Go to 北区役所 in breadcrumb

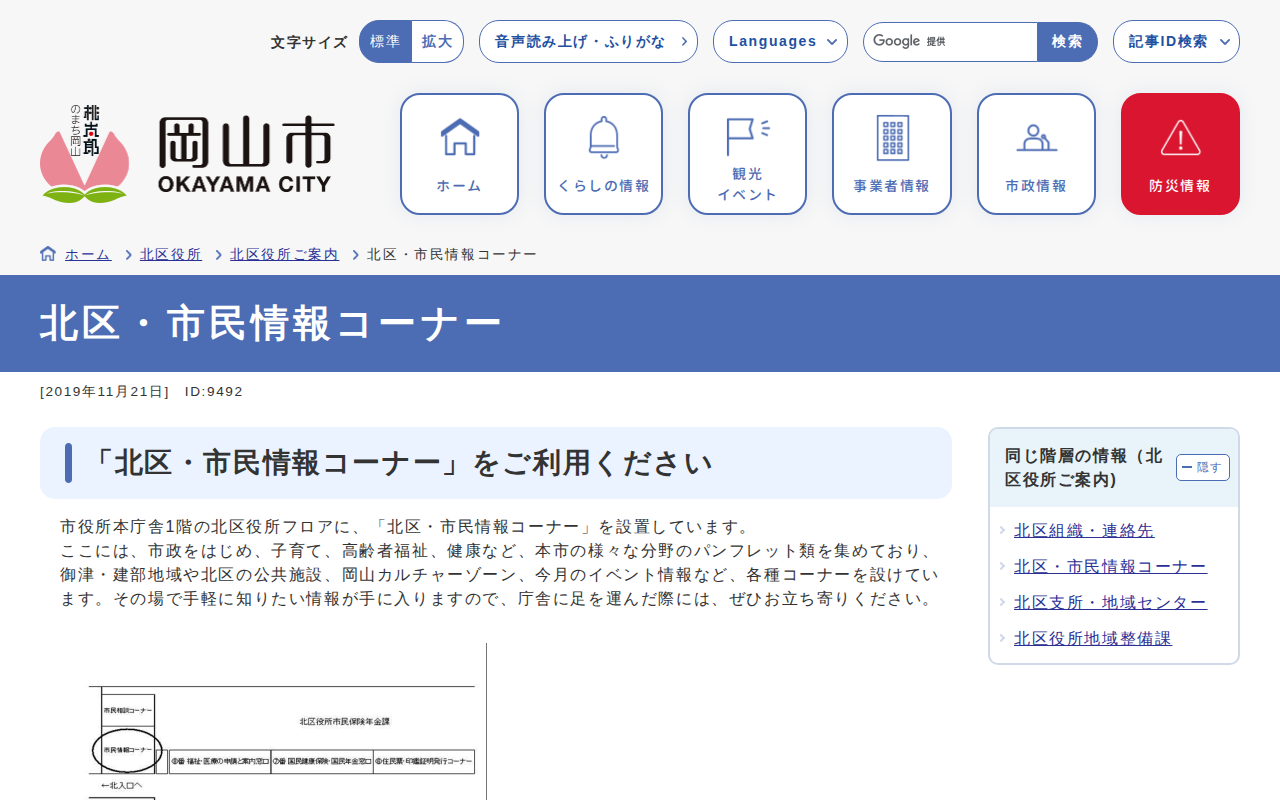(x=171, y=254)
